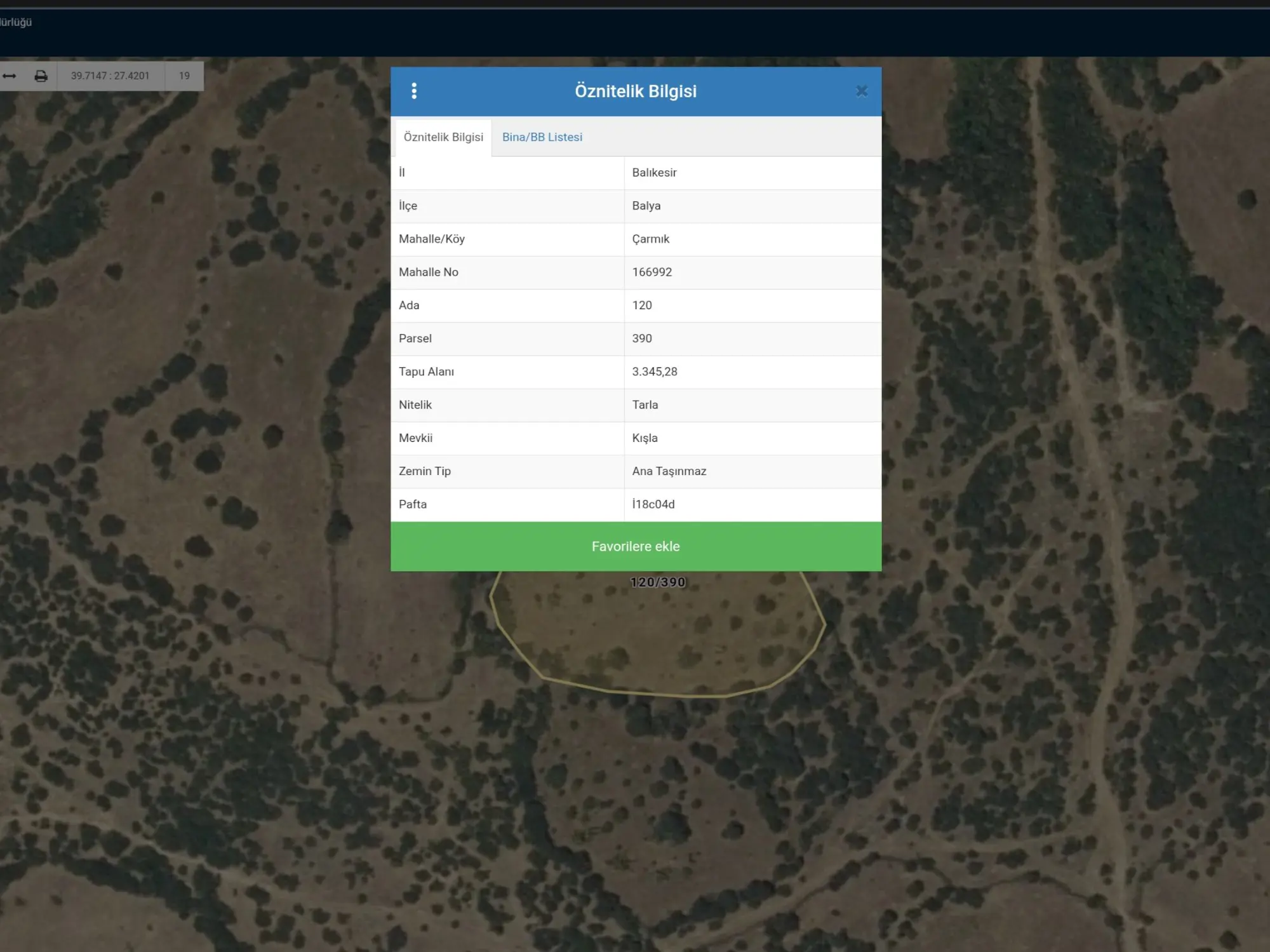Select the Tapu Alanı value 3.345,28

click(x=654, y=372)
